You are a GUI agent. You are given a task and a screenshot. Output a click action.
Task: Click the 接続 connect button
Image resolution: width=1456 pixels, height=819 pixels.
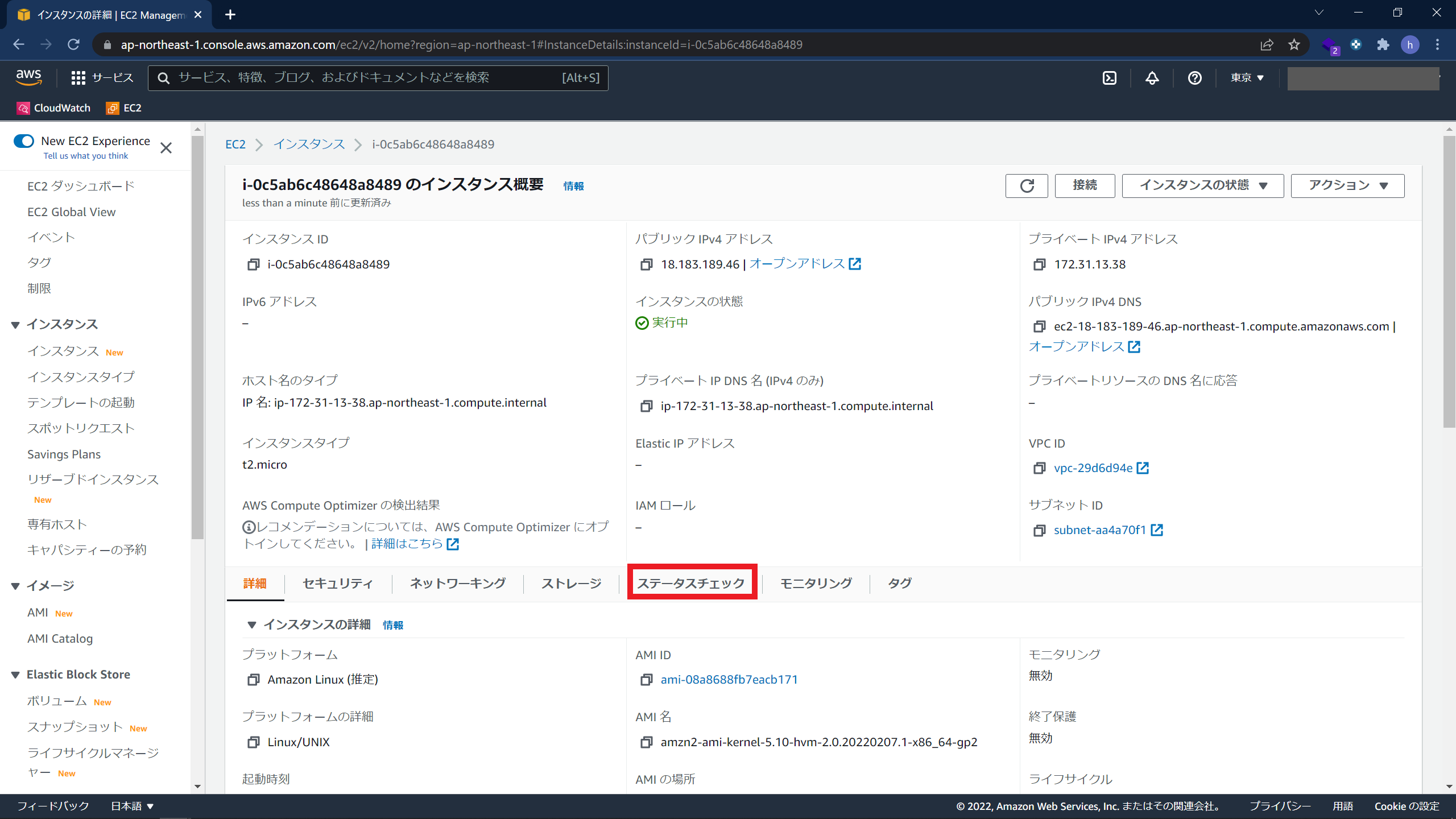pos(1085,186)
